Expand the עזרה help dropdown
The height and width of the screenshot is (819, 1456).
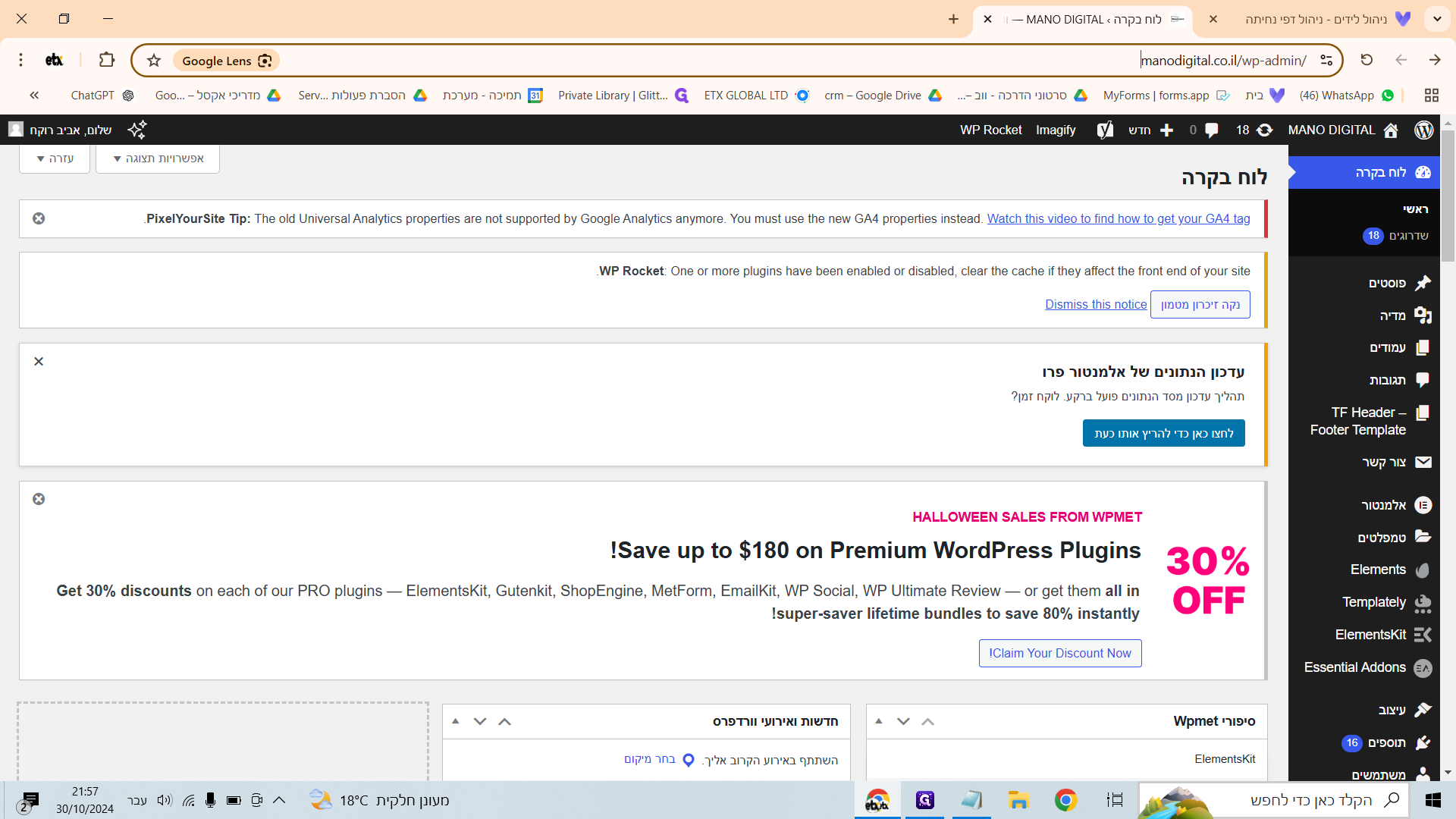point(55,158)
